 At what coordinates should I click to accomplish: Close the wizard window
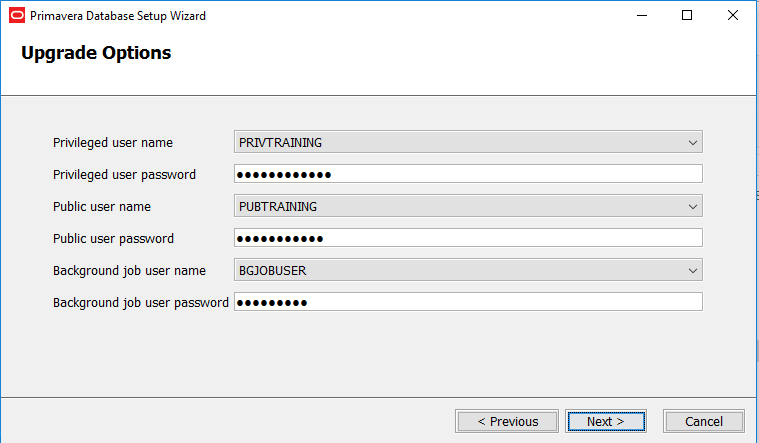[732, 15]
